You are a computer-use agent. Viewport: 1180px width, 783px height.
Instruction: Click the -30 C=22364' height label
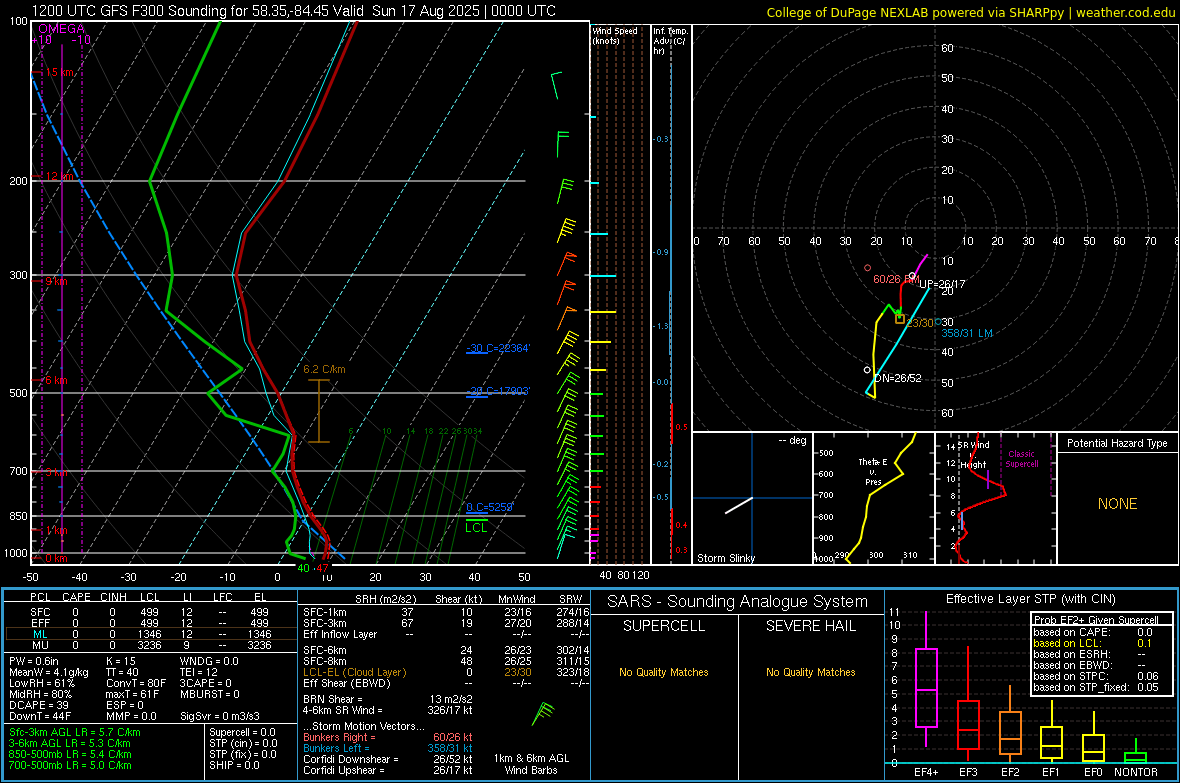pos(497,349)
